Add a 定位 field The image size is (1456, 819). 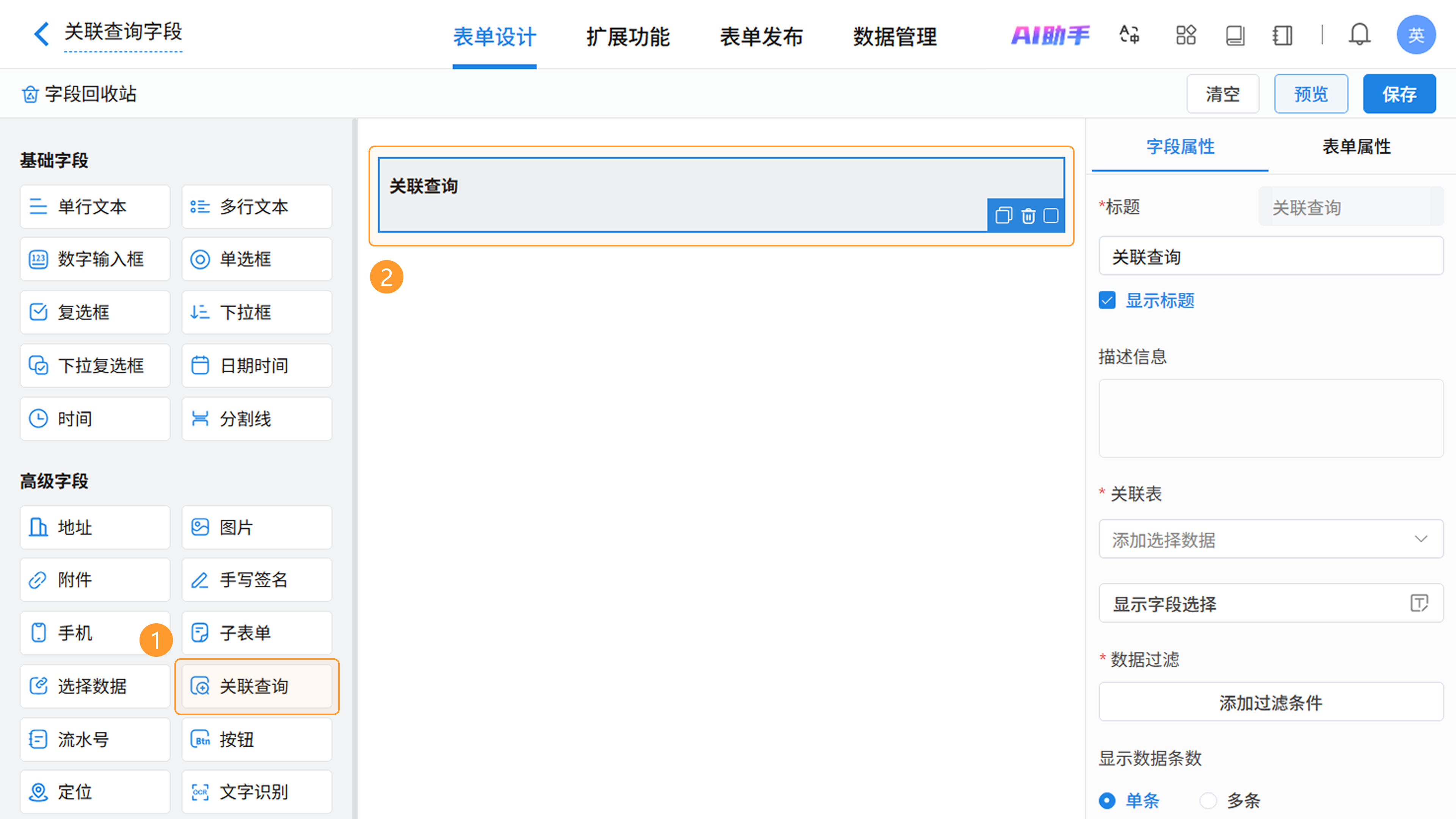(95, 792)
